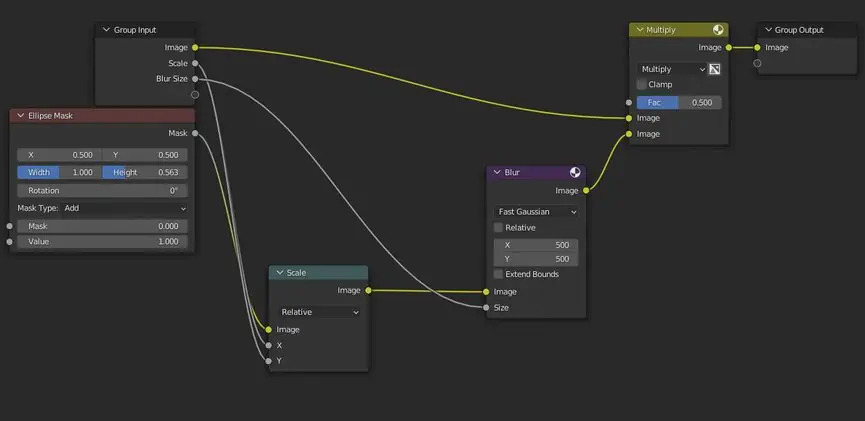Open the Fast Gaussian filter type dropdown
This screenshot has height=421, width=865.
(536, 212)
